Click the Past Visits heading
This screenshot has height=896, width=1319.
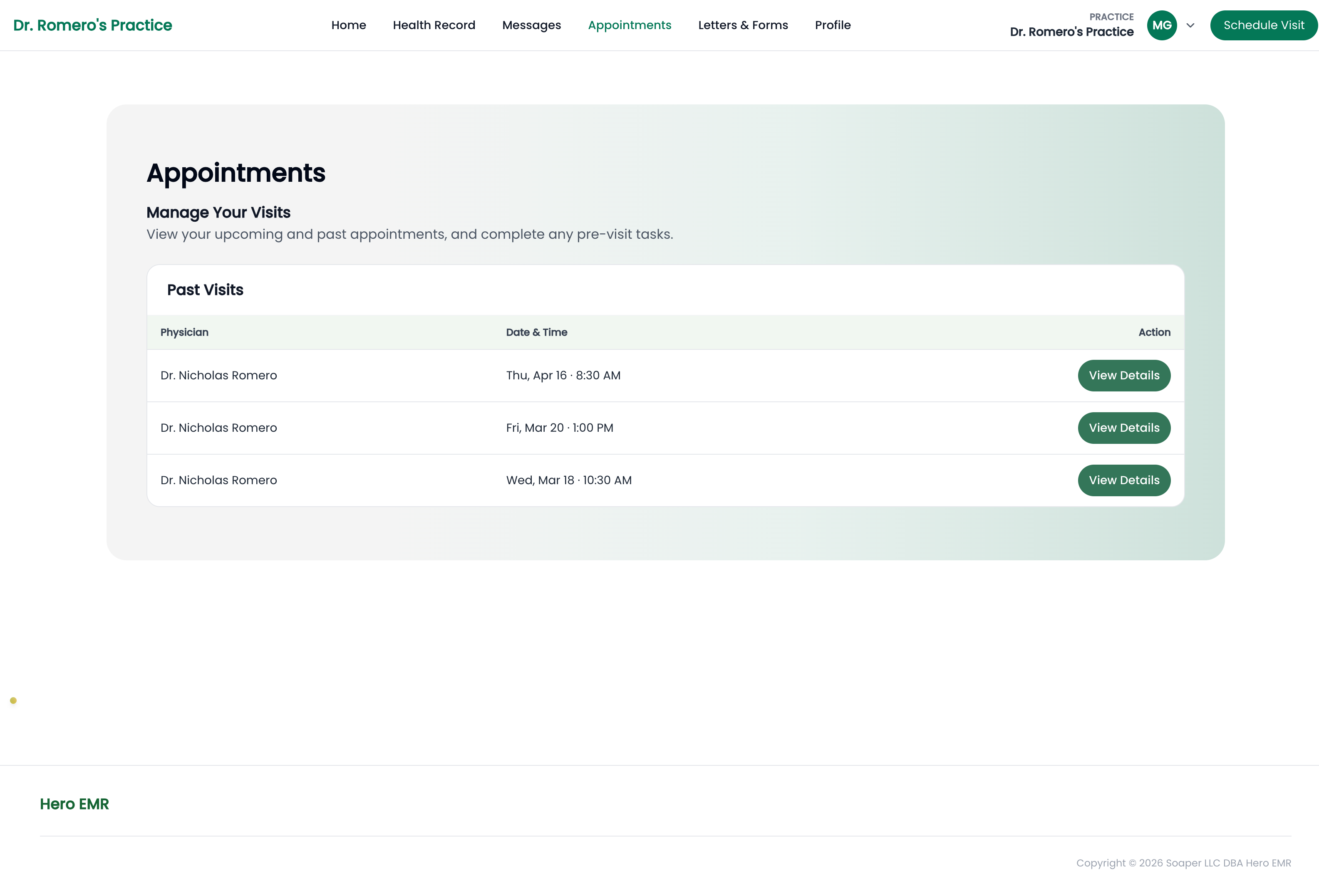coord(205,290)
